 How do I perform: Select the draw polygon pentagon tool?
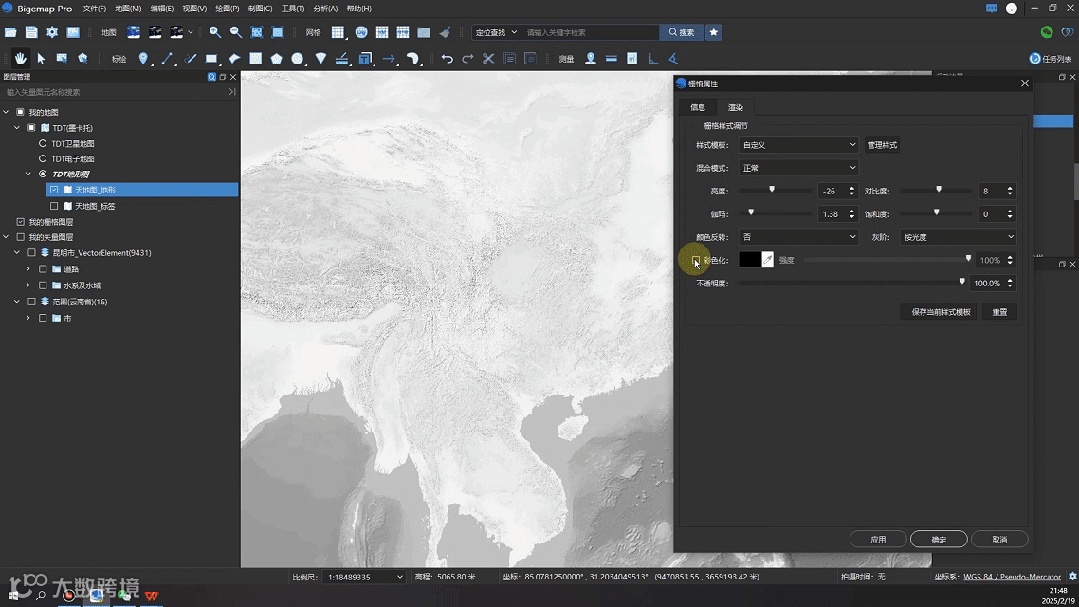point(276,59)
